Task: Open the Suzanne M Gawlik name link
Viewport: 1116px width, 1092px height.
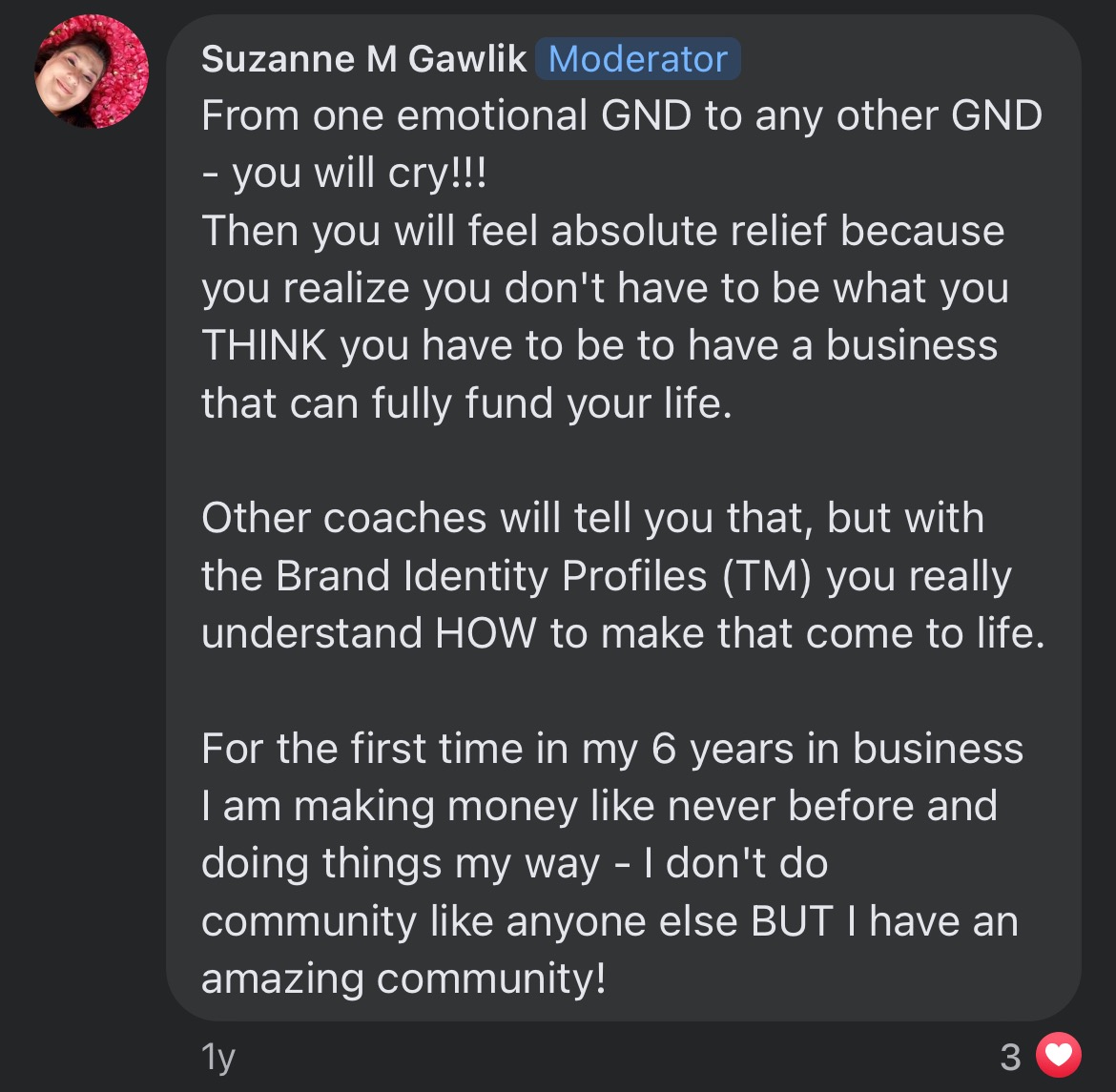Action: click(363, 58)
